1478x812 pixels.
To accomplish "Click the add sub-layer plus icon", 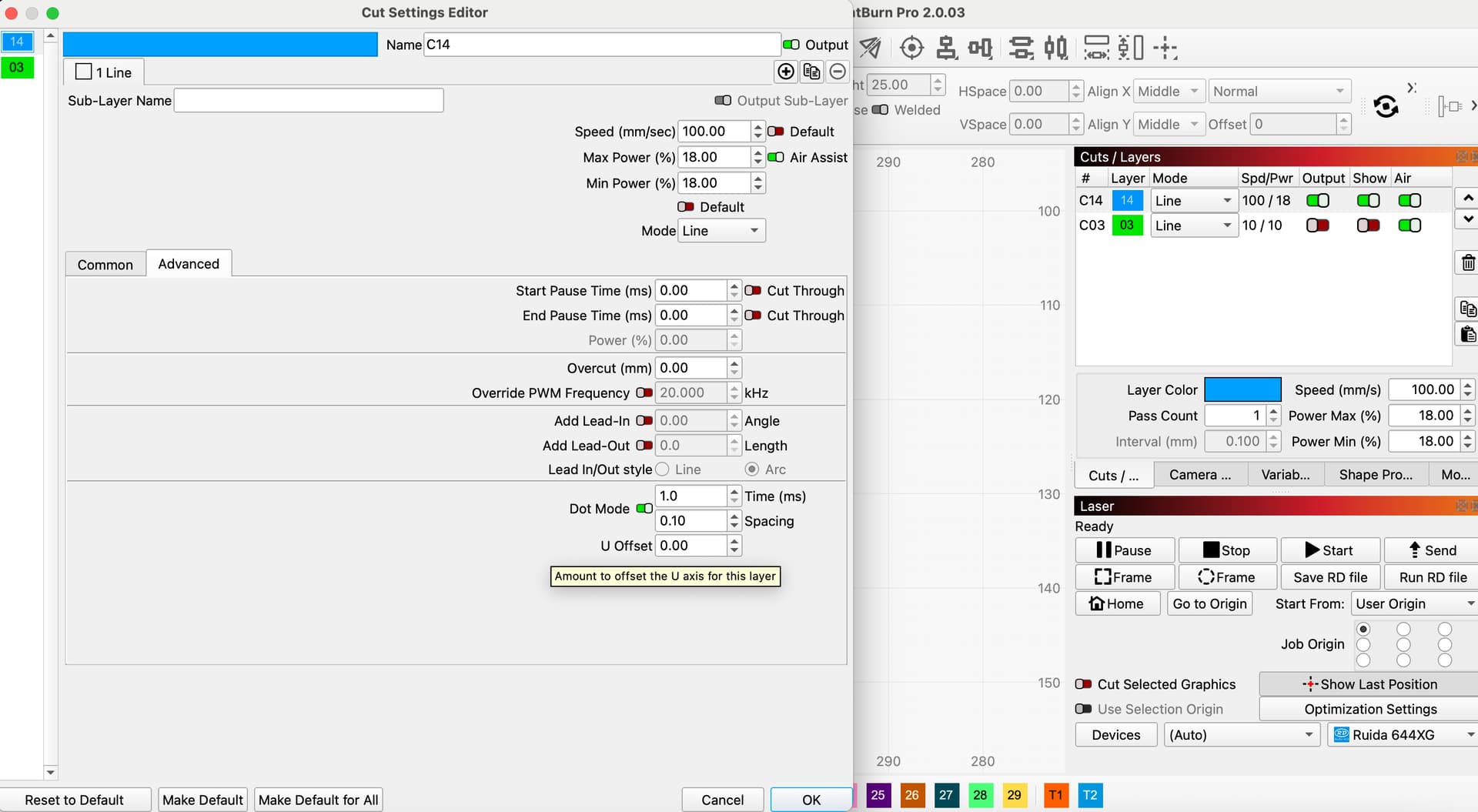I will 785,72.
